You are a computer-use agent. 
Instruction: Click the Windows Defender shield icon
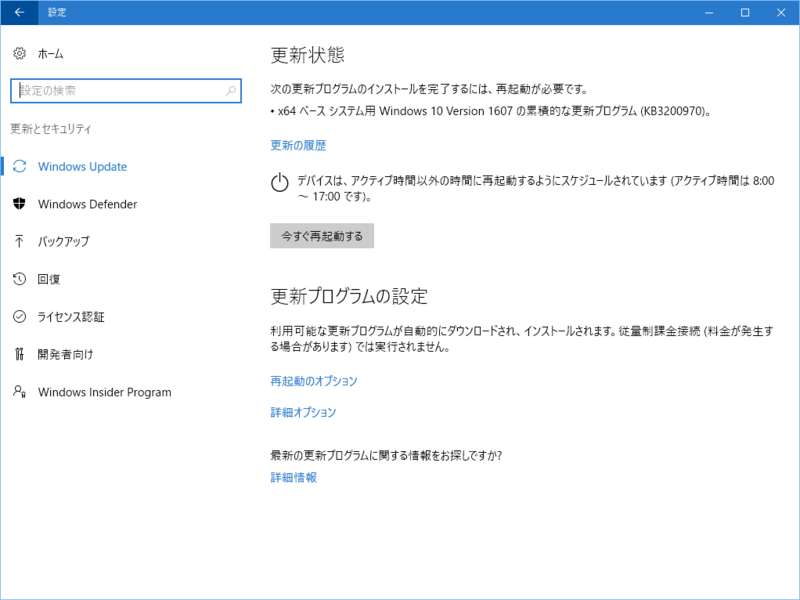pyautogui.click(x=19, y=204)
